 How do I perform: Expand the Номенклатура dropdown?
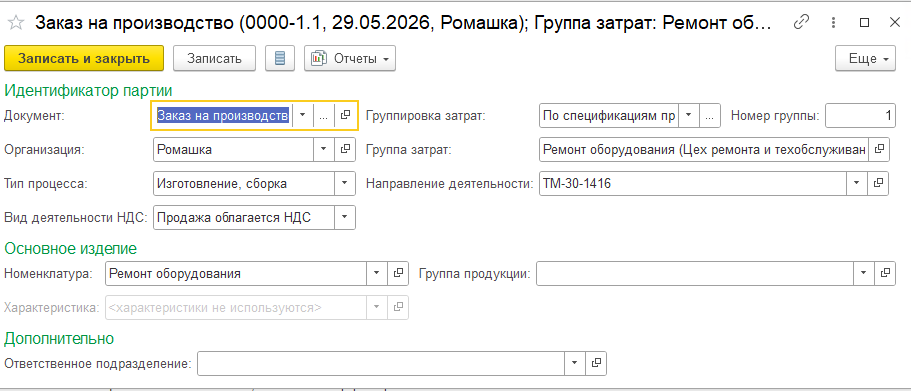tap(377, 273)
